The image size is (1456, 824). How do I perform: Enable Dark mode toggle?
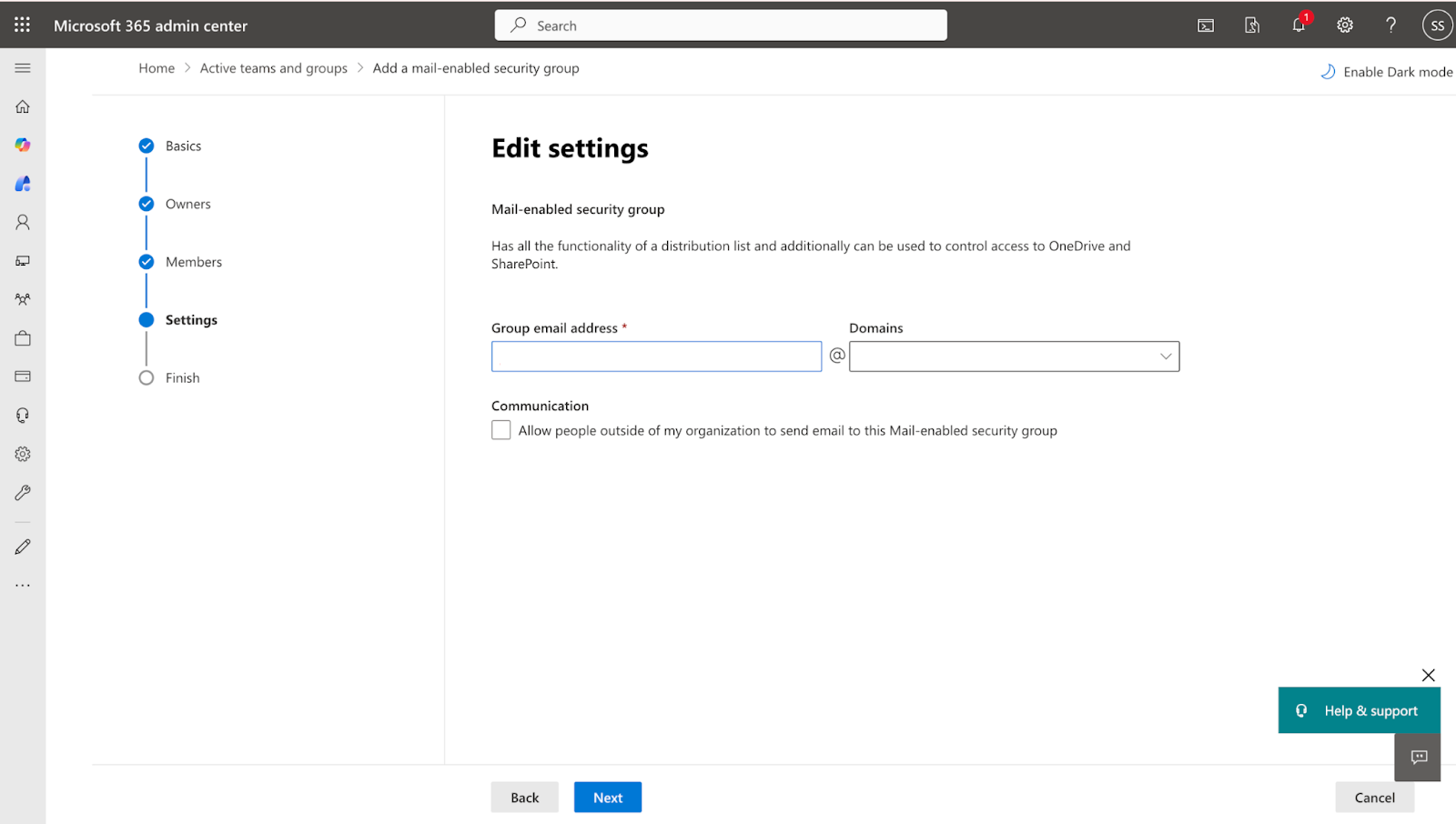[x=1387, y=72]
